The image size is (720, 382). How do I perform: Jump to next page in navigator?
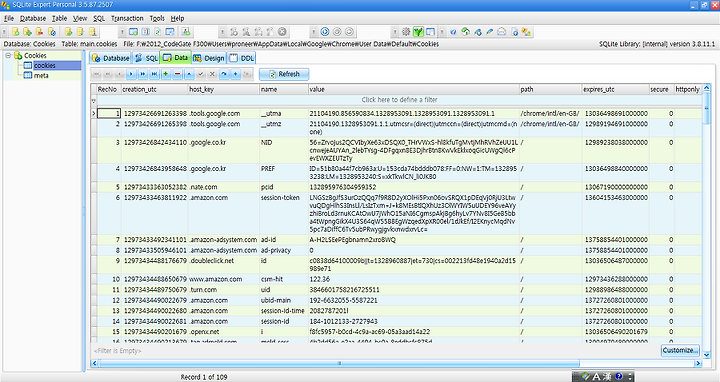point(143,74)
